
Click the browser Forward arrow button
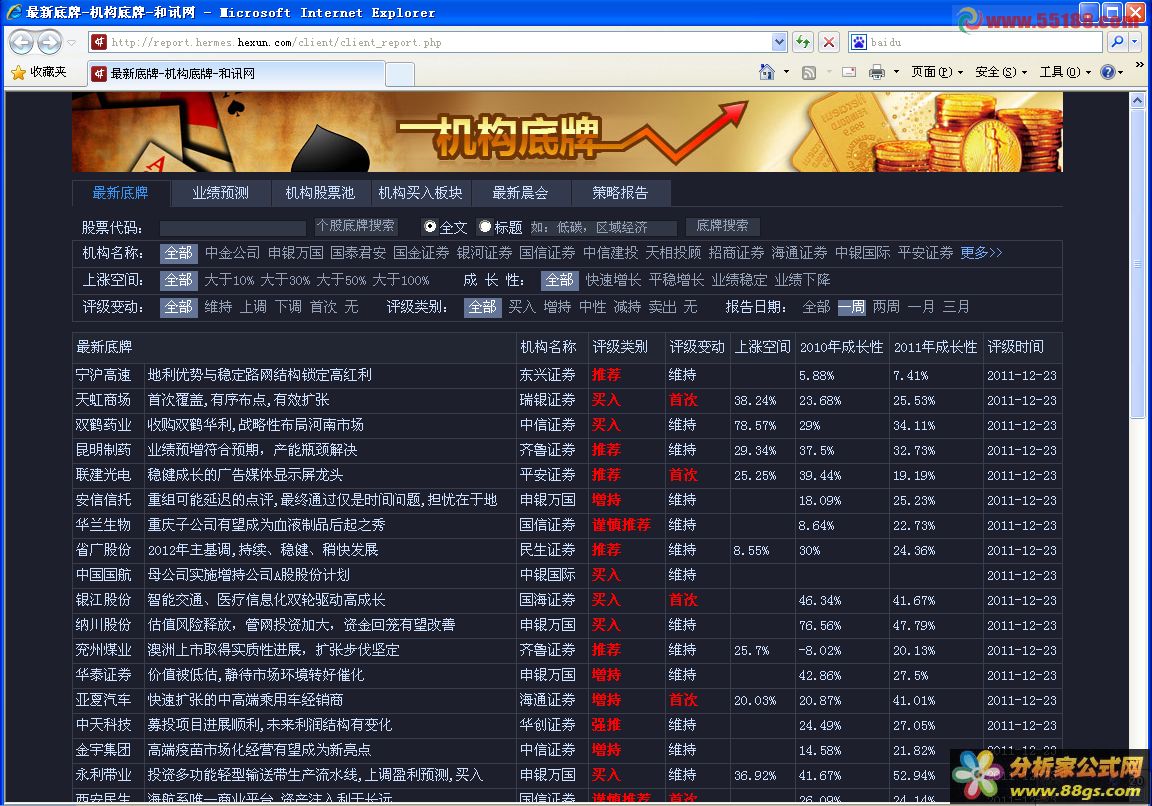click(49, 43)
